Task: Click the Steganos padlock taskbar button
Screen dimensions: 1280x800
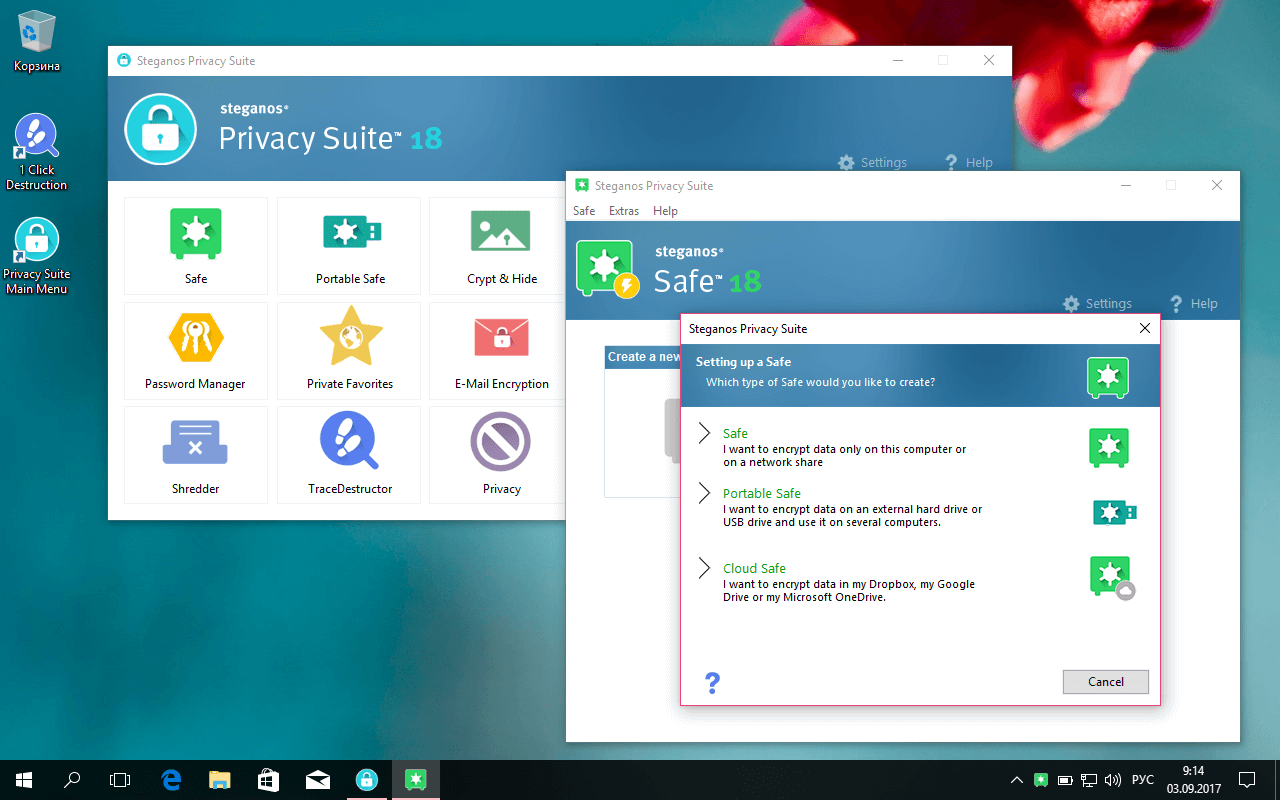Action: [x=367, y=780]
